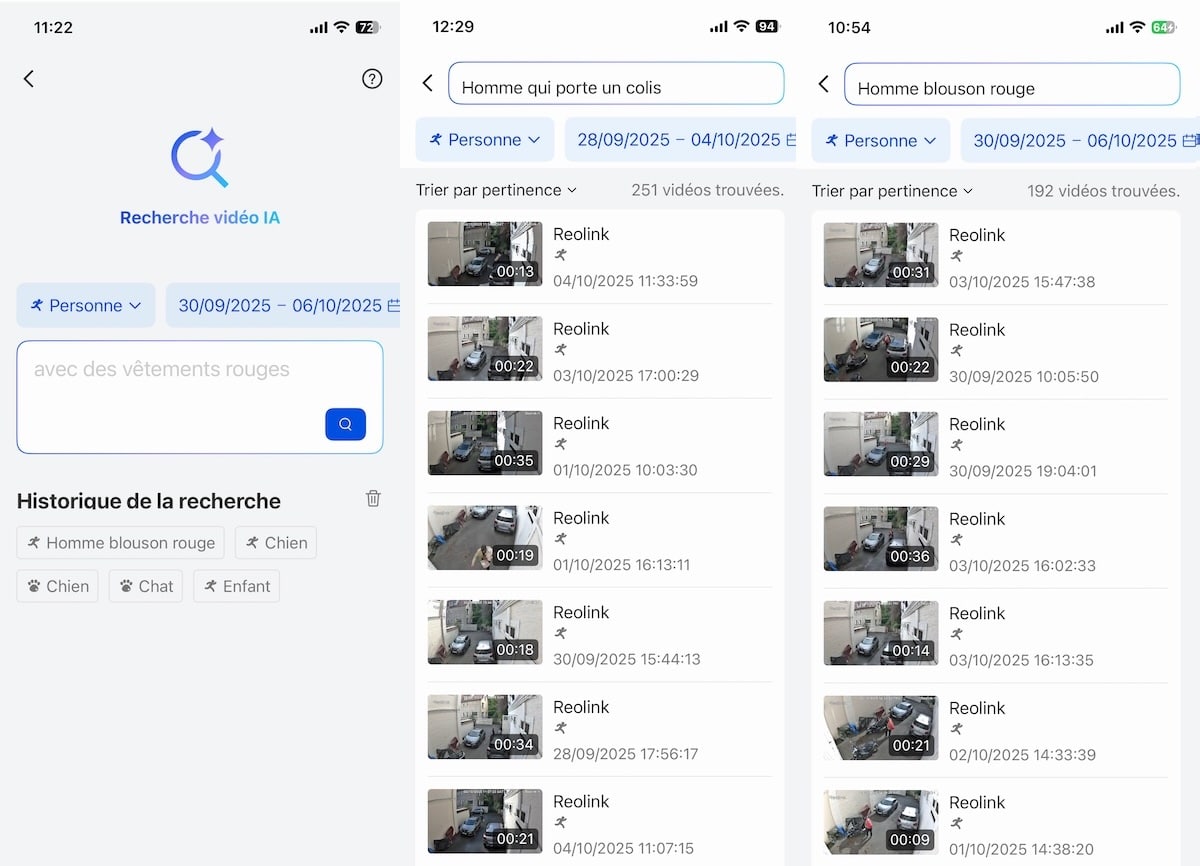1200x866 pixels.
Task: Tap the Recherche vidéo IA logo icon
Action: pos(199,158)
